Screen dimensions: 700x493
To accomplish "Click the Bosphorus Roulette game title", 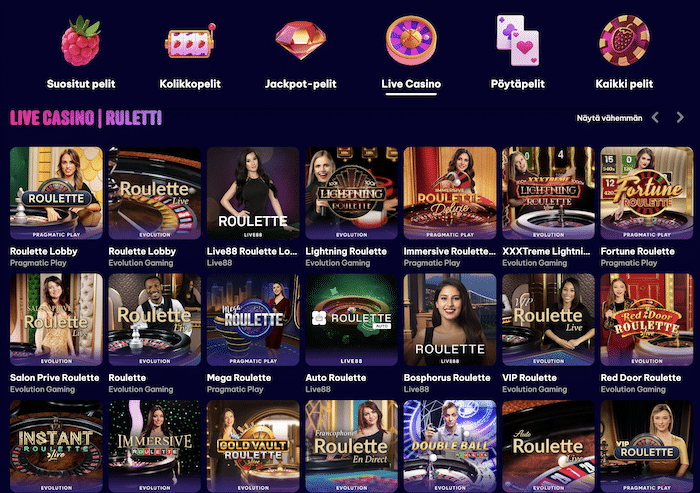I will pos(447,378).
